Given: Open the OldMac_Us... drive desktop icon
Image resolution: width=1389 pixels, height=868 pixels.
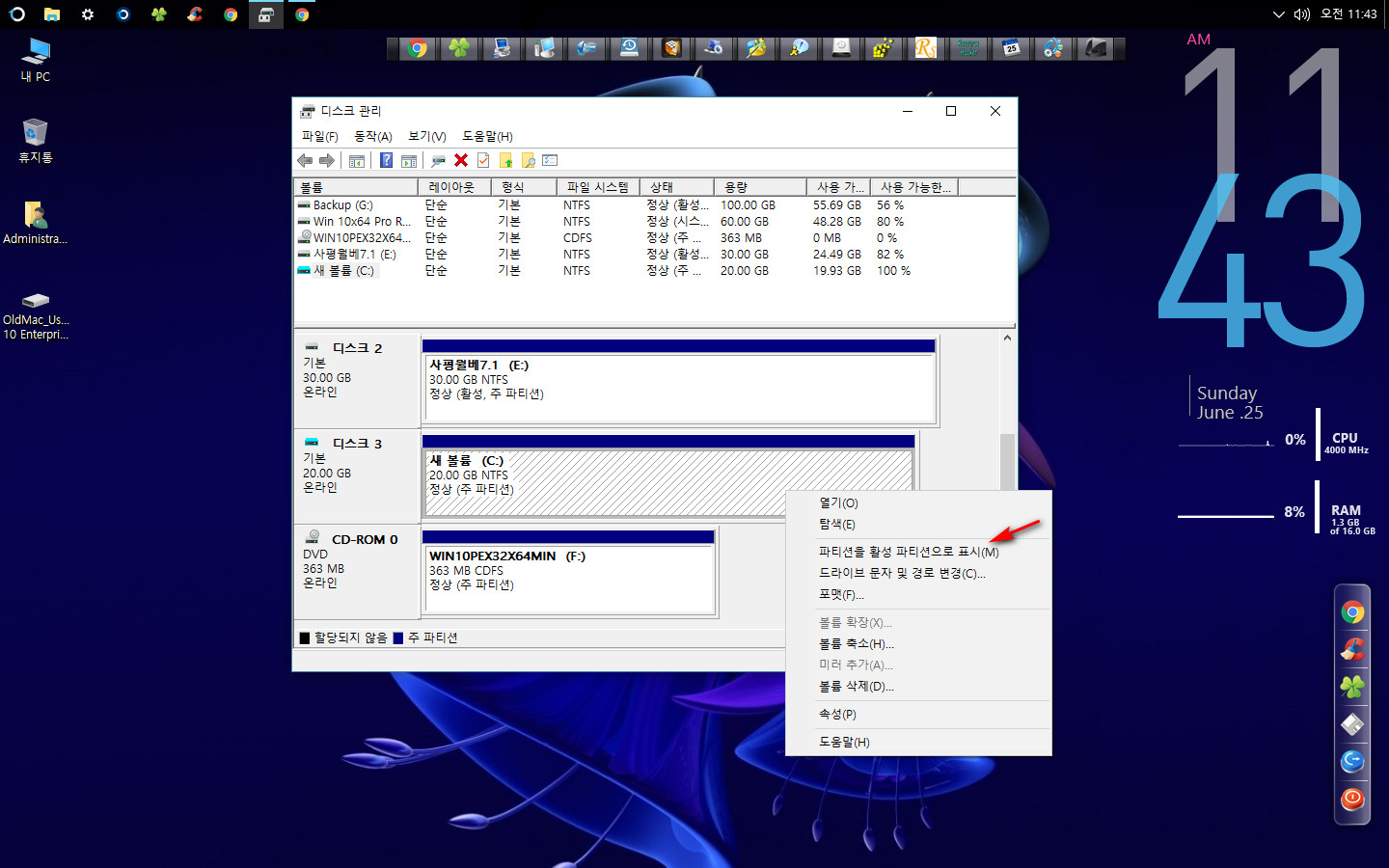Looking at the screenshot, I should coord(36,315).
